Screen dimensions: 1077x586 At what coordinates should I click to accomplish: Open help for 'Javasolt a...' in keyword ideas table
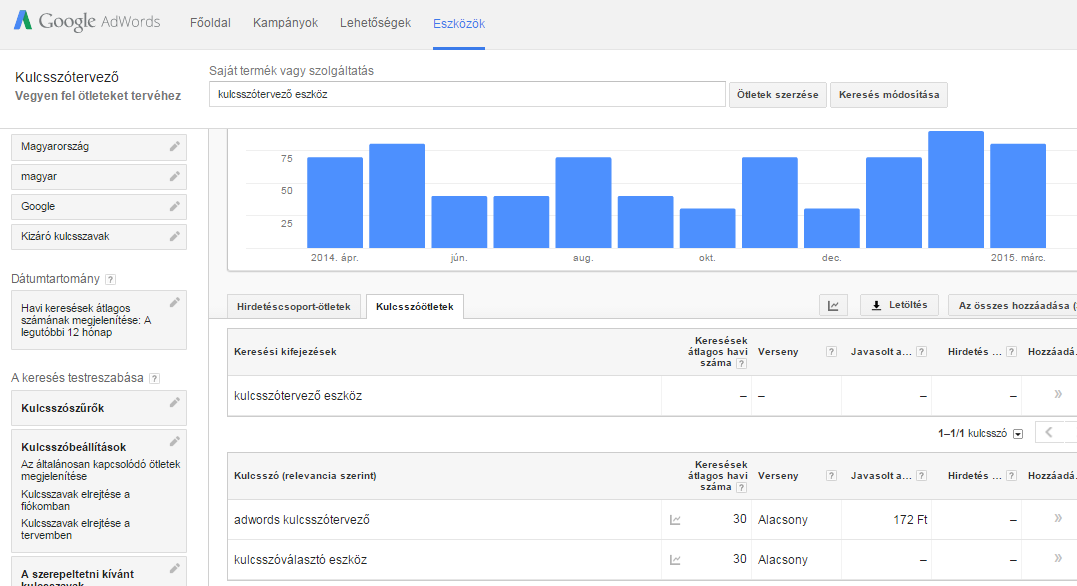coord(921,475)
